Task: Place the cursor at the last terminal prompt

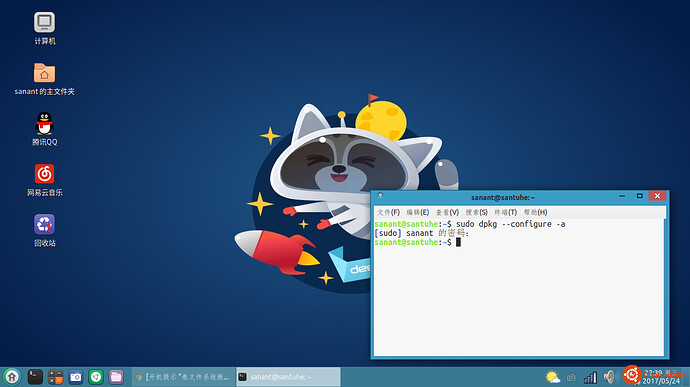Action: pos(458,243)
